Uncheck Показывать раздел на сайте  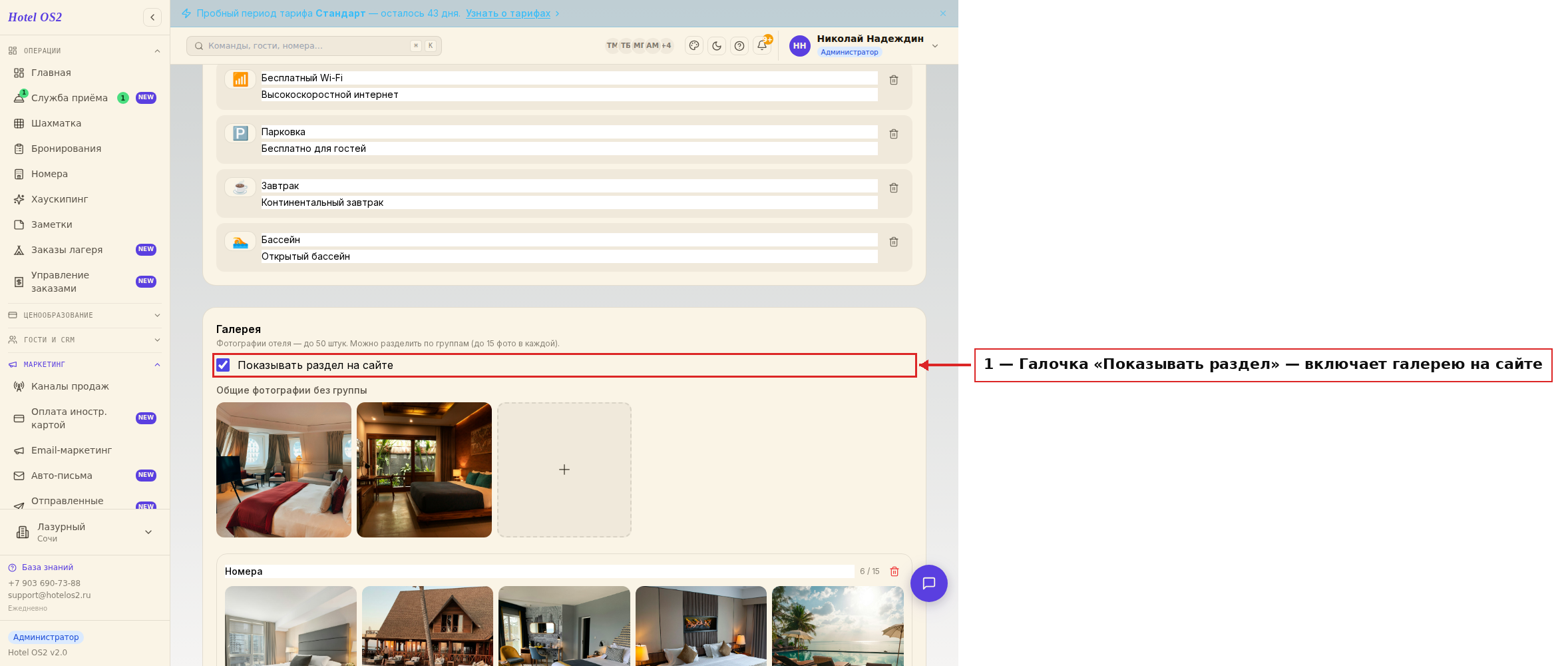(x=223, y=365)
